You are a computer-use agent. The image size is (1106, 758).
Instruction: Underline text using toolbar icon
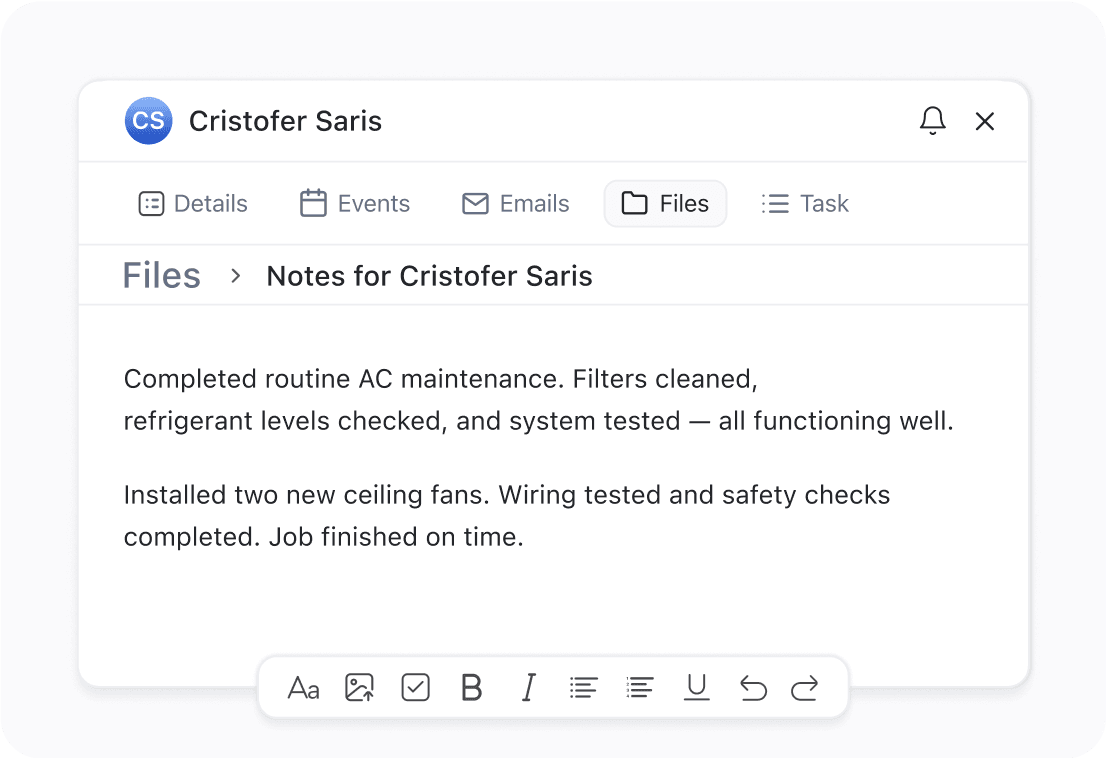697,688
